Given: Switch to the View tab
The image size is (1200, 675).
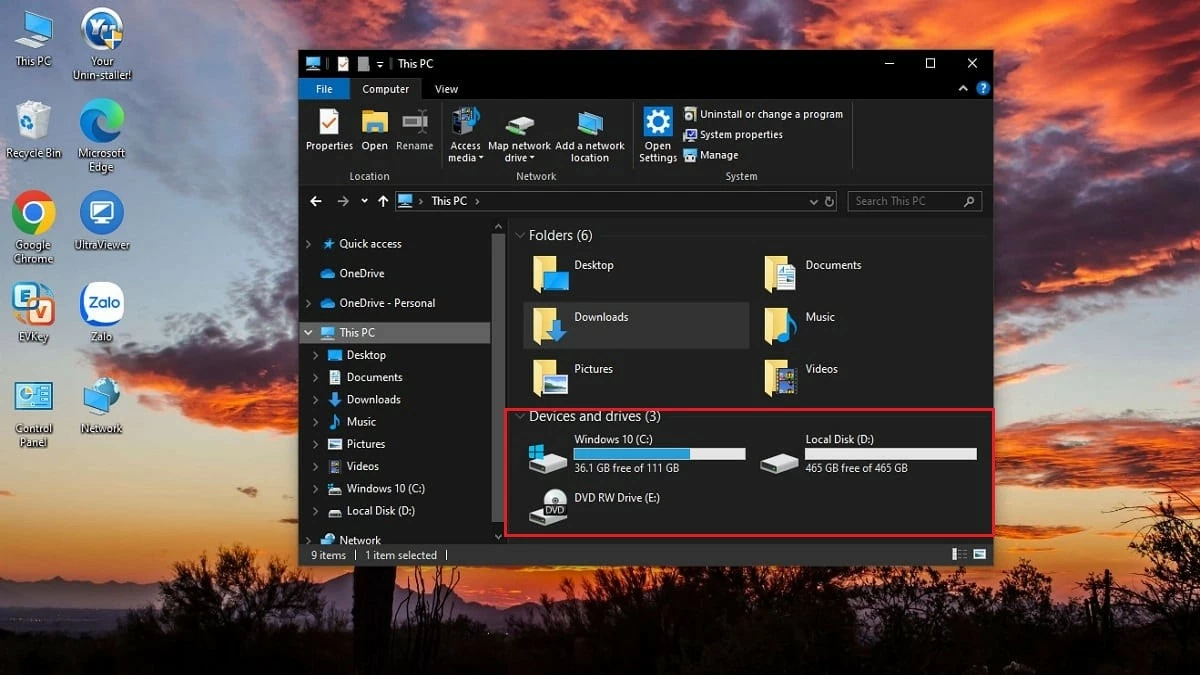Looking at the screenshot, I should click(x=446, y=89).
